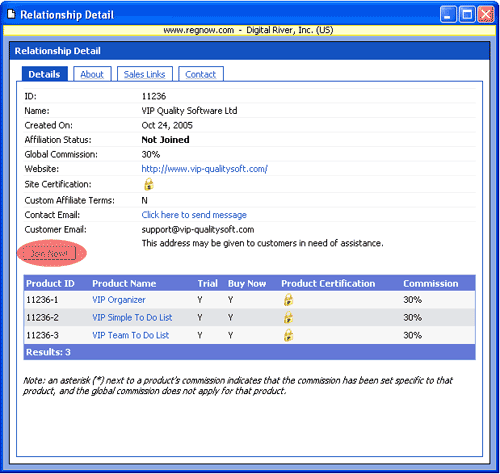Select the Details tab
Image resolution: width=500 pixels, height=474 pixels.
44,74
